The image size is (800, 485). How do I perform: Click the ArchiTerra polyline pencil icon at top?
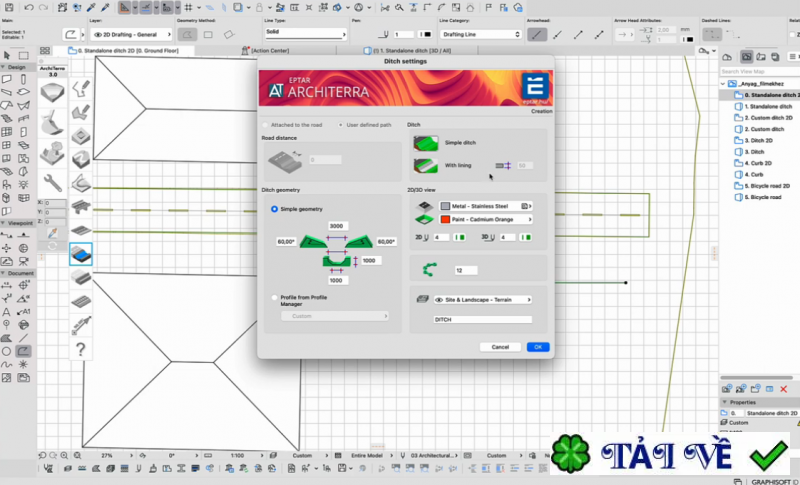pos(81,89)
